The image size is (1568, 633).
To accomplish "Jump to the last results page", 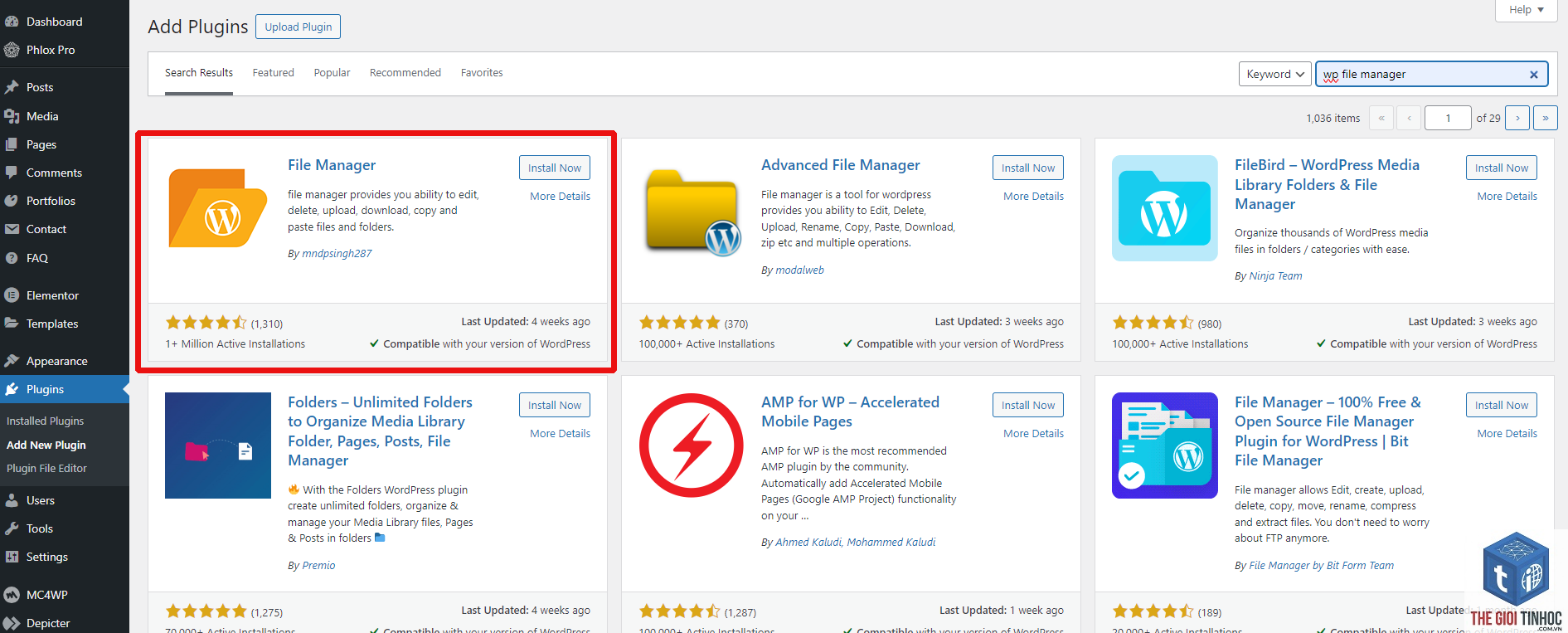I will pos(1546,118).
